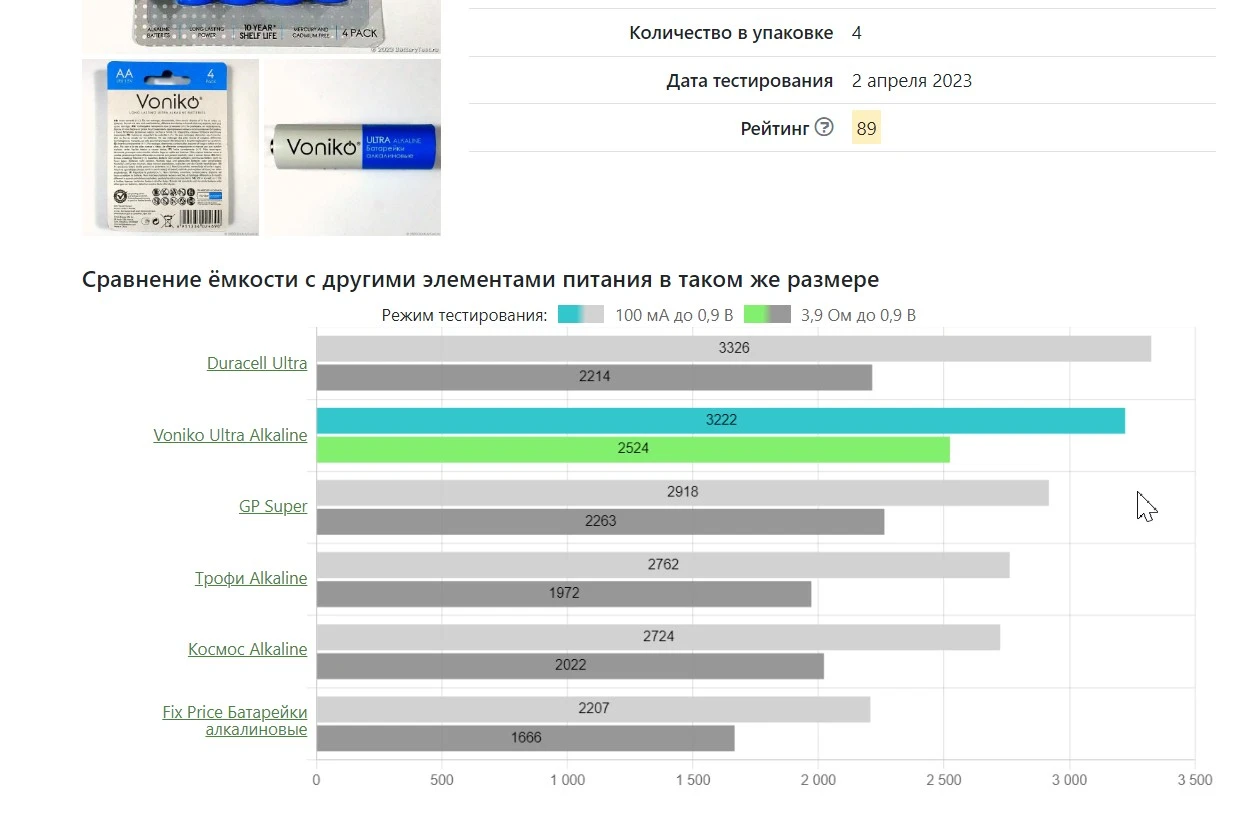Open Fix Price Батарейки алкалиновые link
The image size is (1238, 813).
coord(235,721)
